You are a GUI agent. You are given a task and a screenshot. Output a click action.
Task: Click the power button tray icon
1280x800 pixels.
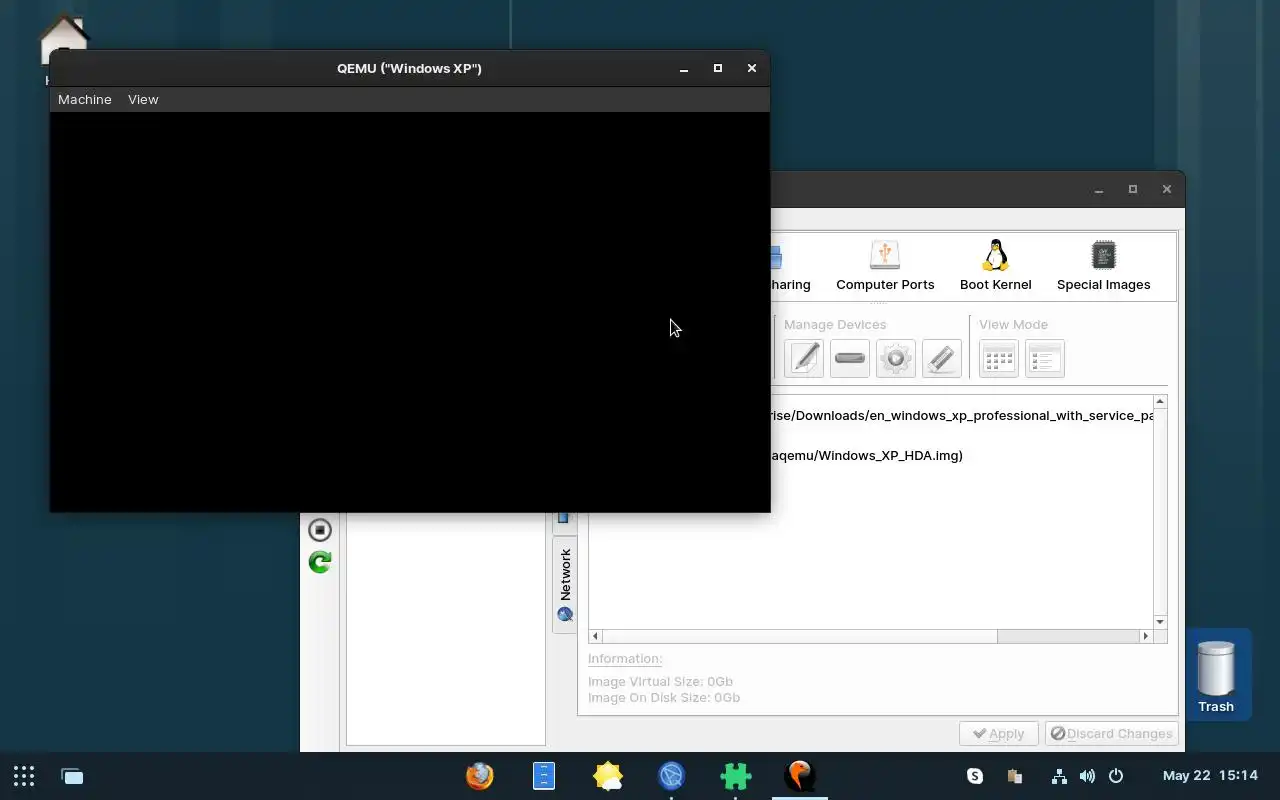[x=1116, y=776]
